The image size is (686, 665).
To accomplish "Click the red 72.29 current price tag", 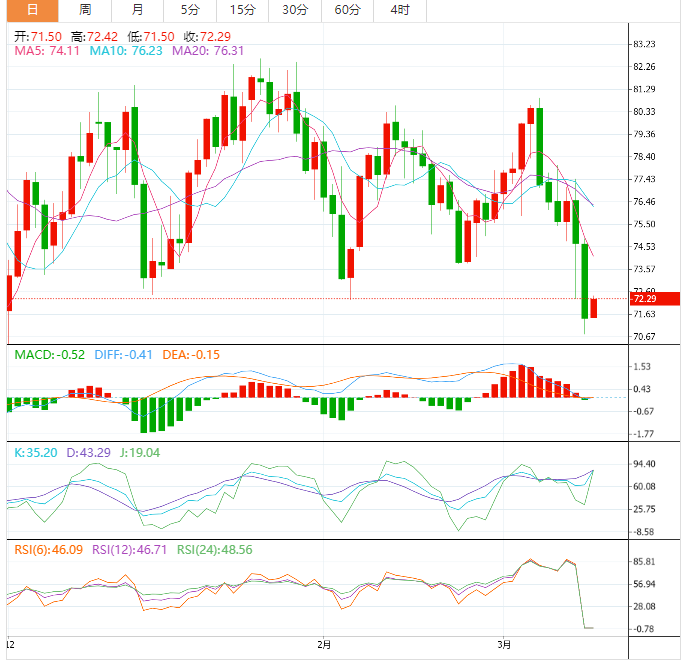I will tap(644, 299).
